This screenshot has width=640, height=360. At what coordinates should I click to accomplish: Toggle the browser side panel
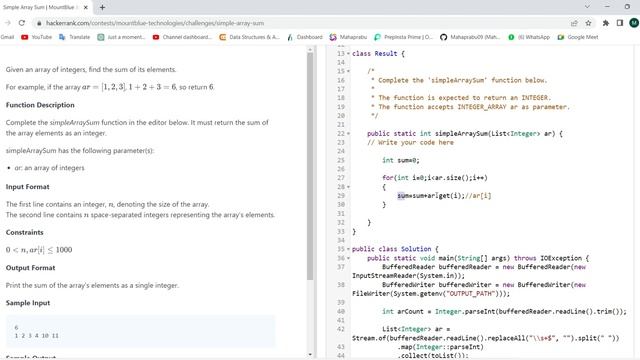[620, 23]
